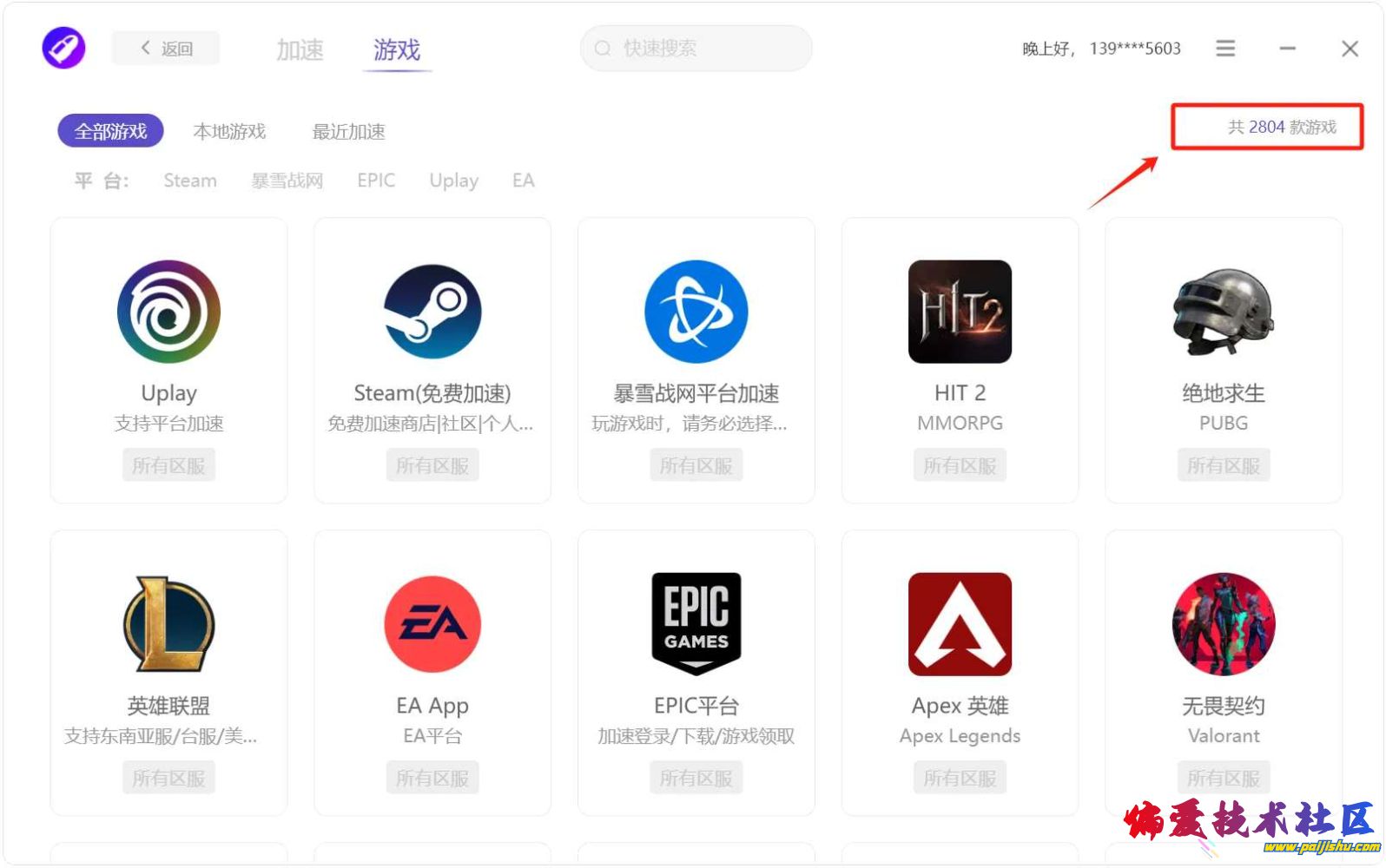Expand 所有区服 selector under Uplay

point(168,466)
